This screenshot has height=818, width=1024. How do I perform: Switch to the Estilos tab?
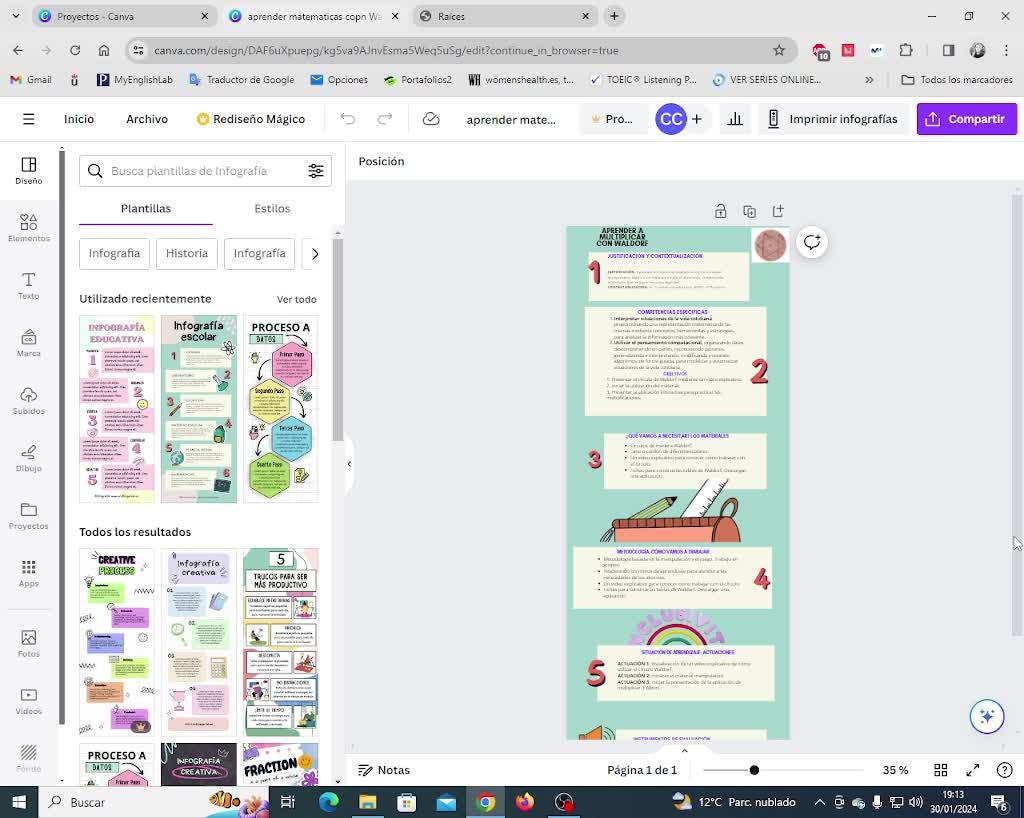tap(272, 208)
